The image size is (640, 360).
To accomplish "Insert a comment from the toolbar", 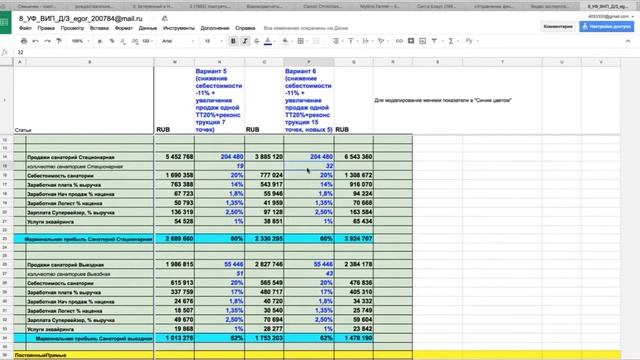I will point(411,41).
